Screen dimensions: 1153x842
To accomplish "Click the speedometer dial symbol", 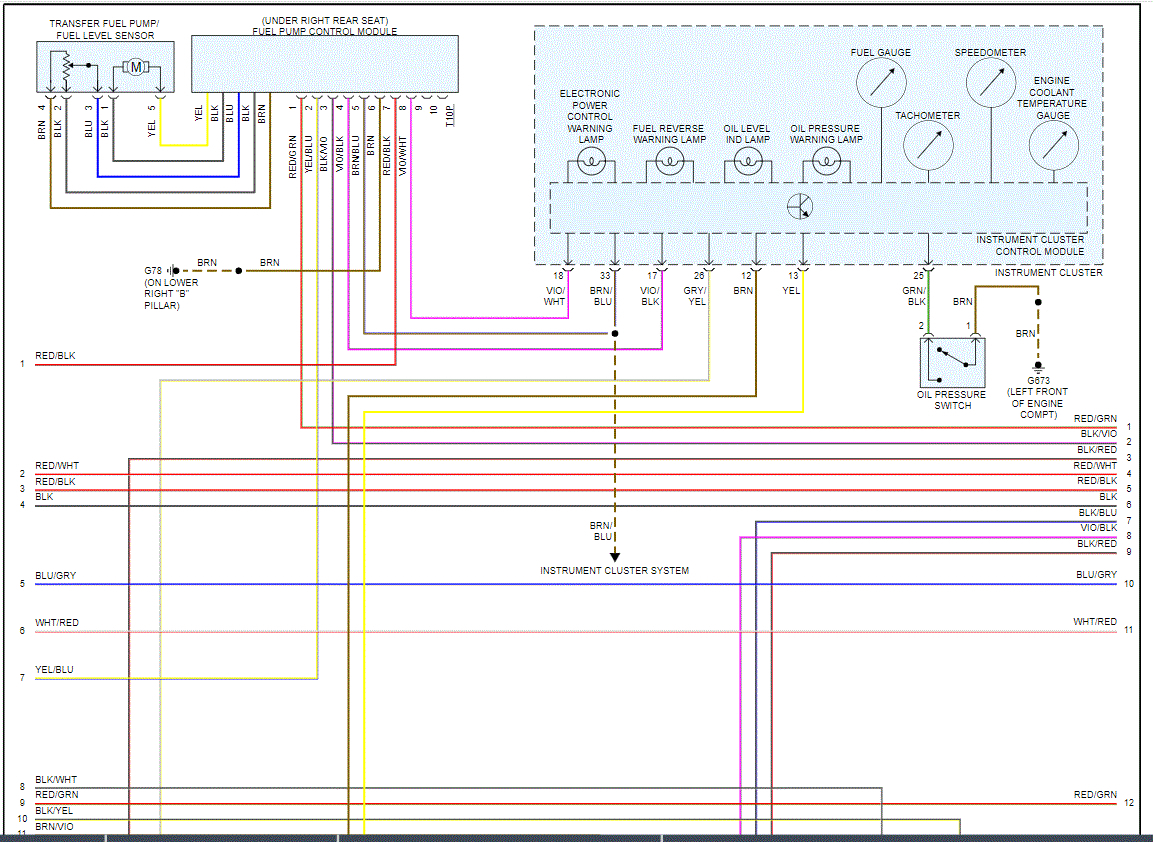I will tap(990, 82).
